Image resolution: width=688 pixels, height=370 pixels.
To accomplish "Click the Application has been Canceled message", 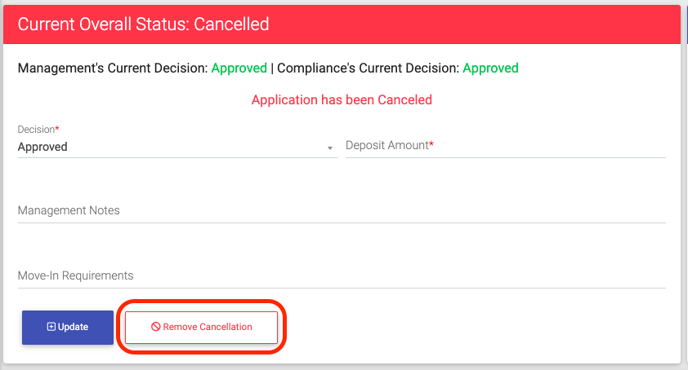I will coord(342,100).
